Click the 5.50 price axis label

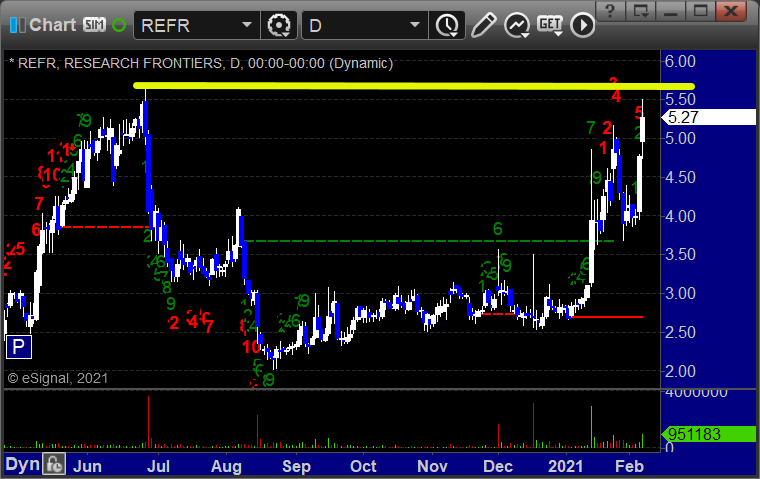pyautogui.click(x=680, y=99)
